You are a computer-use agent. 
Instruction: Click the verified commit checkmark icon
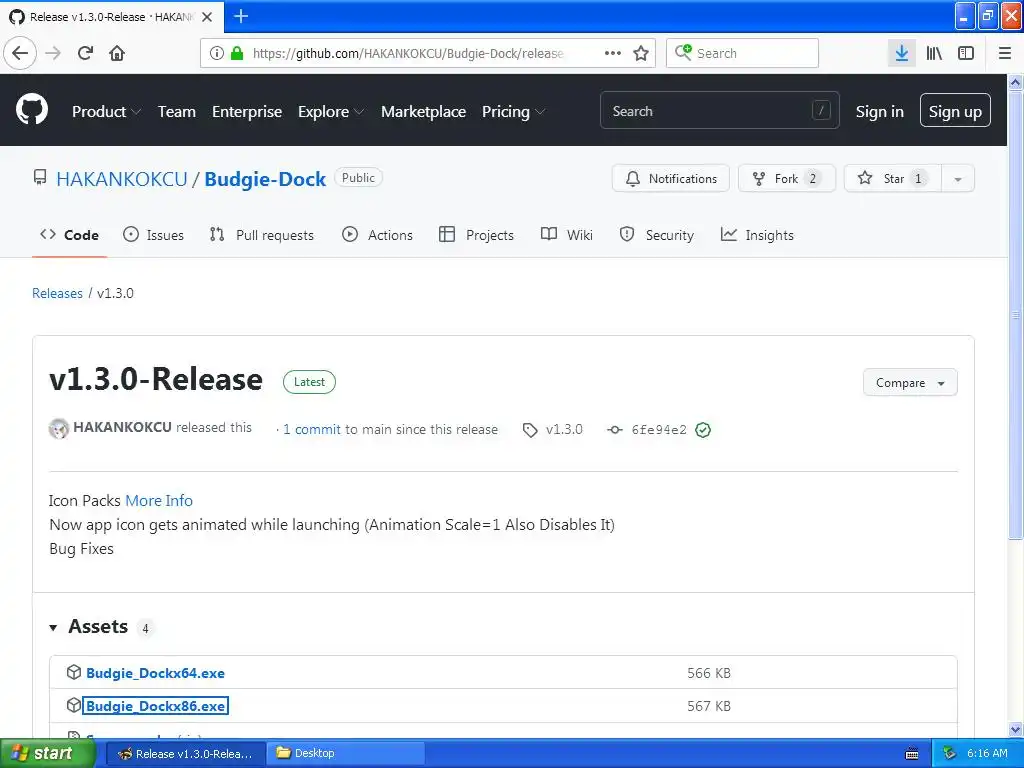(703, 430)
